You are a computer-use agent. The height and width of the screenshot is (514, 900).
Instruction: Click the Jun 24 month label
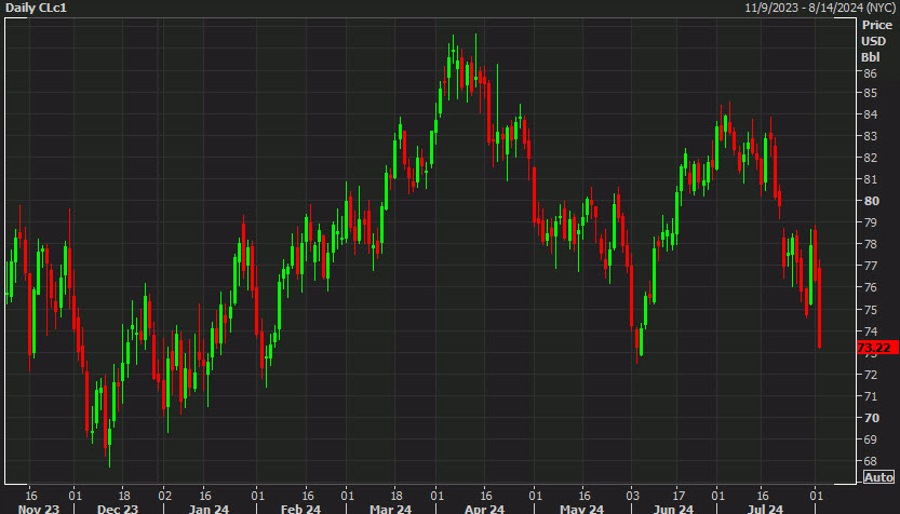(674, 509)
